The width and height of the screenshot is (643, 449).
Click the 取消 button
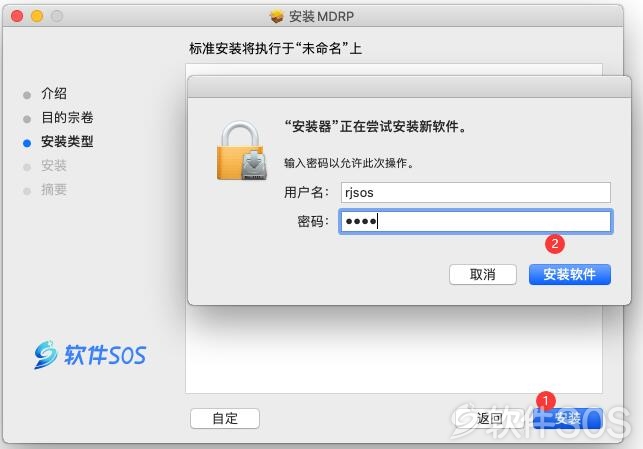point(483,274)
